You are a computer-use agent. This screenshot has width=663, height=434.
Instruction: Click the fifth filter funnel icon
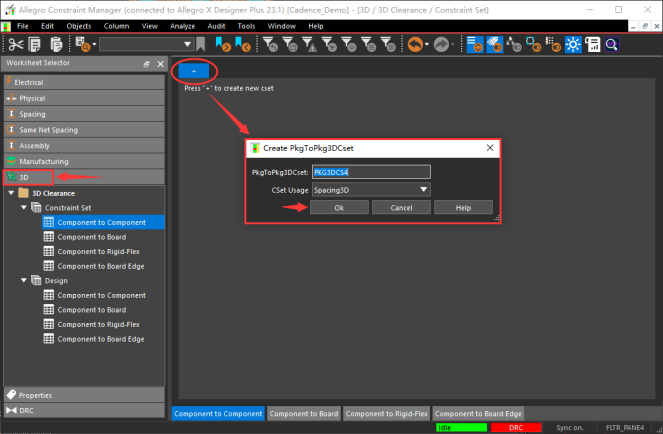point(349,44)
